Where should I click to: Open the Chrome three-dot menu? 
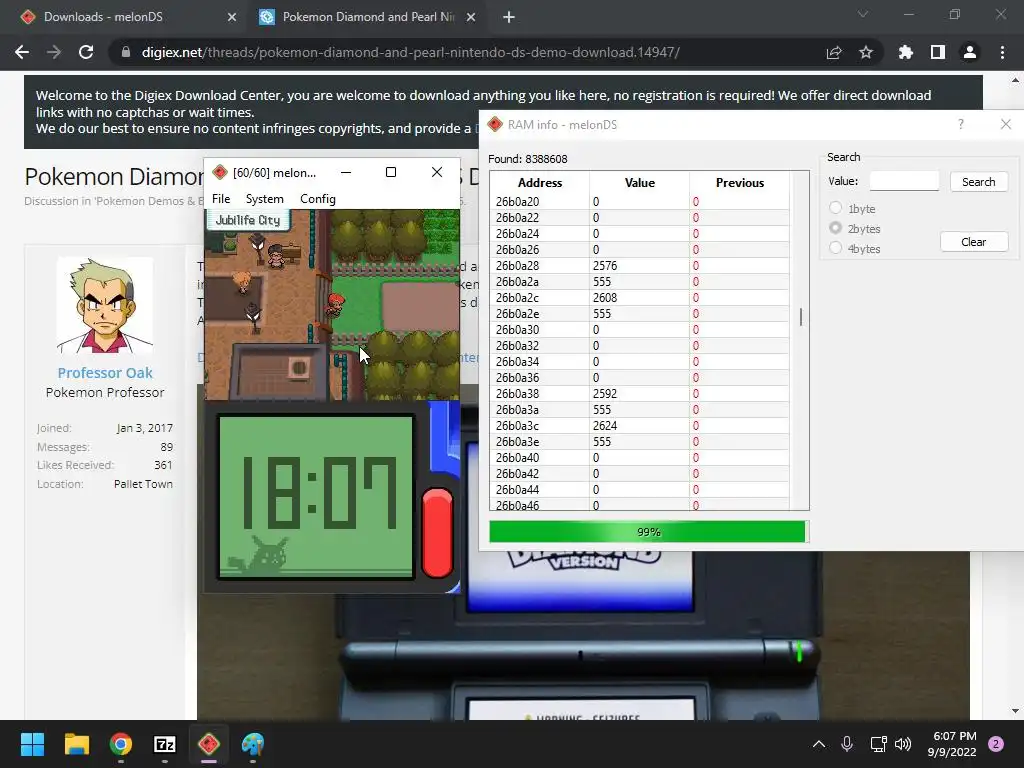tap(1002, 52)
